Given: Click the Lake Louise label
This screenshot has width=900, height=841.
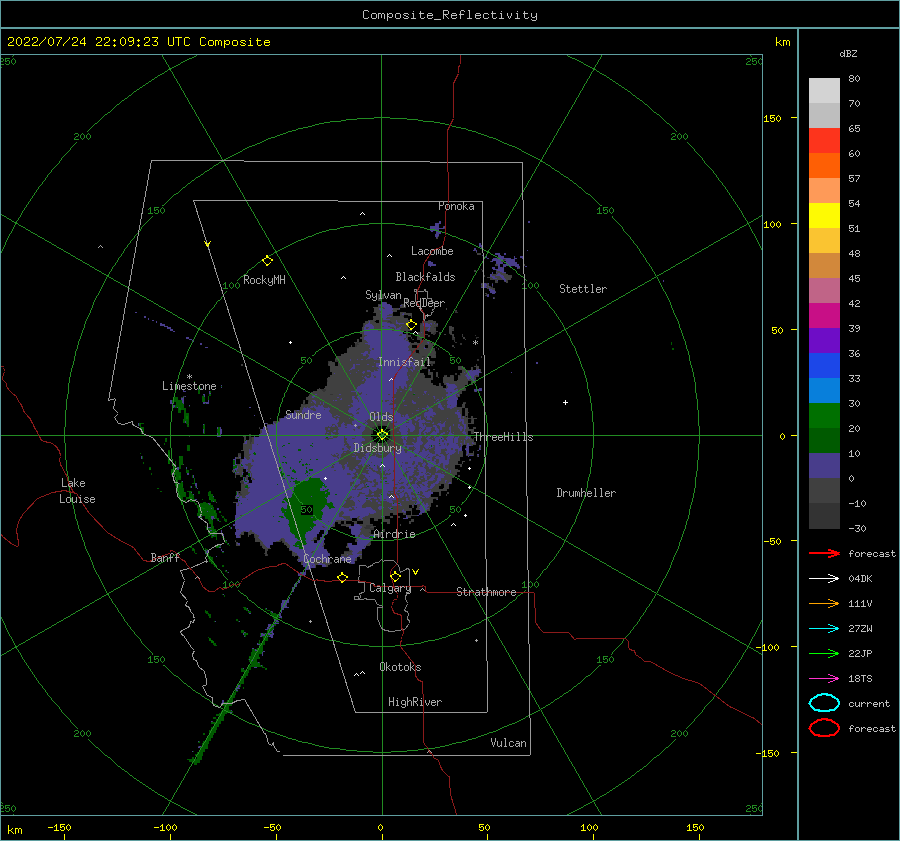Looking at the screenshot, I should [x=77, y=491].
